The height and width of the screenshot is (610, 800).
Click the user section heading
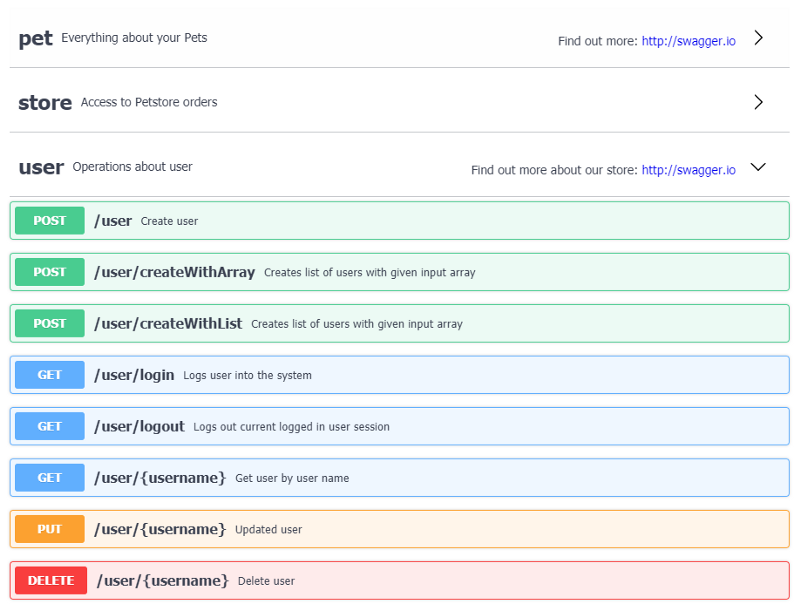41,167
